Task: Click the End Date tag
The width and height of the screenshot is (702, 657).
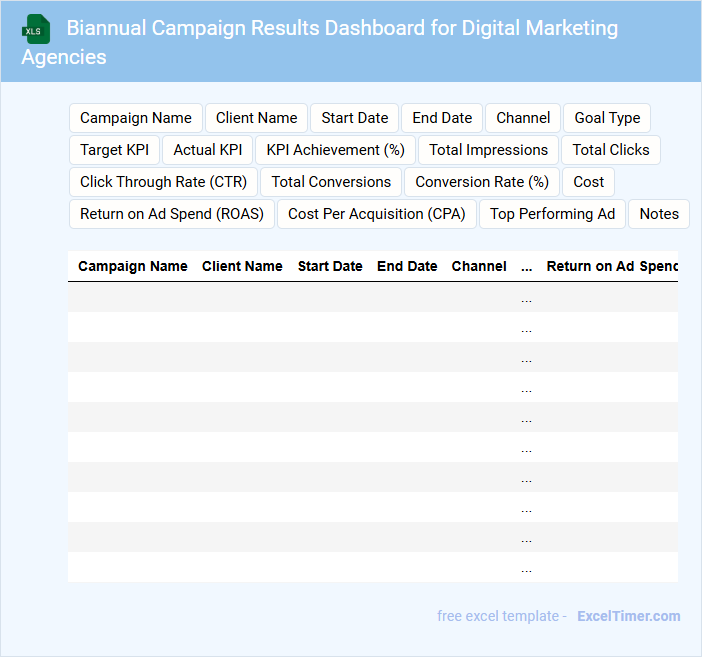Action: (x=442, y=118)
